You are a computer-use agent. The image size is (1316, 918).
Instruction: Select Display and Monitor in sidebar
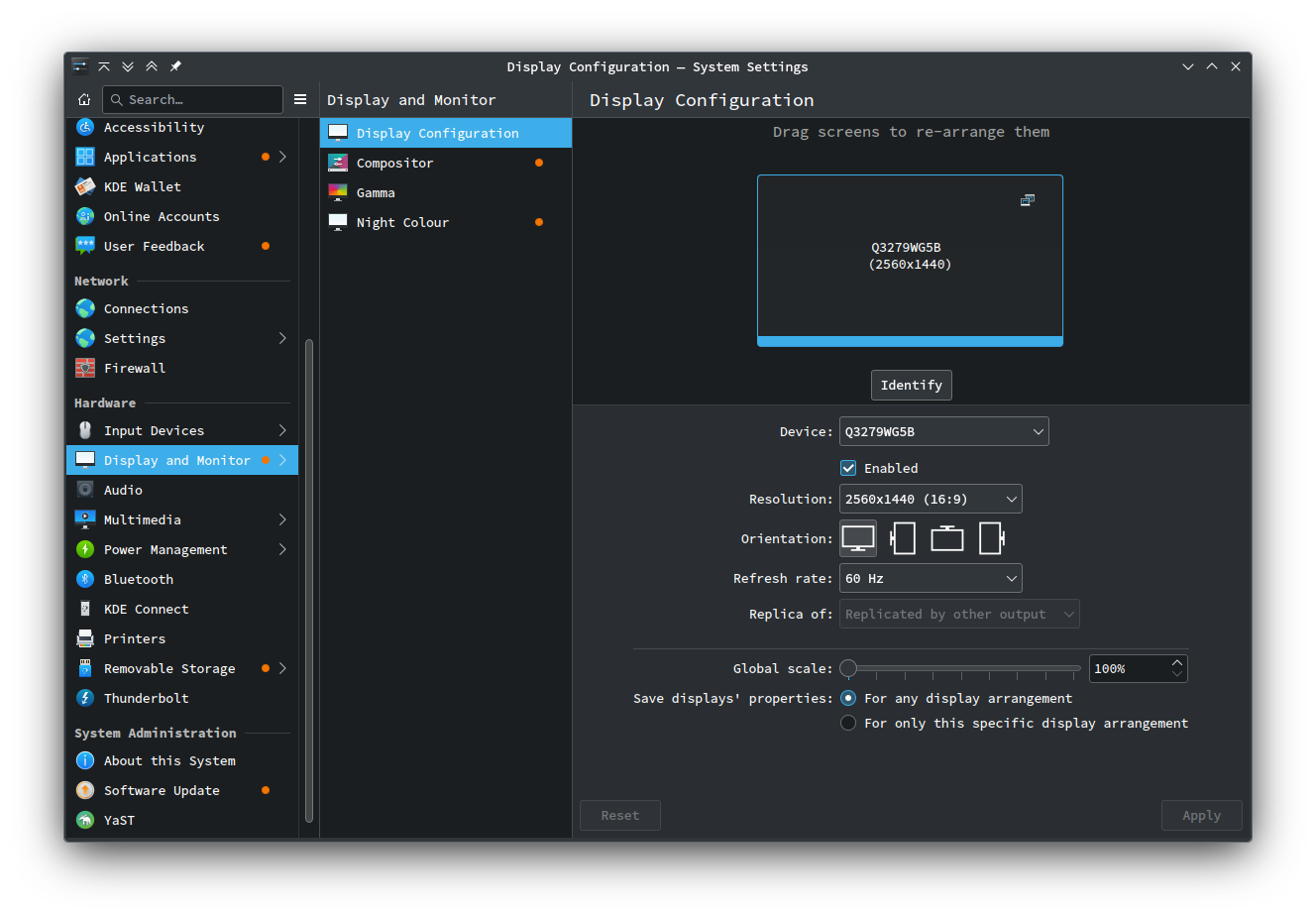(182, 460)
